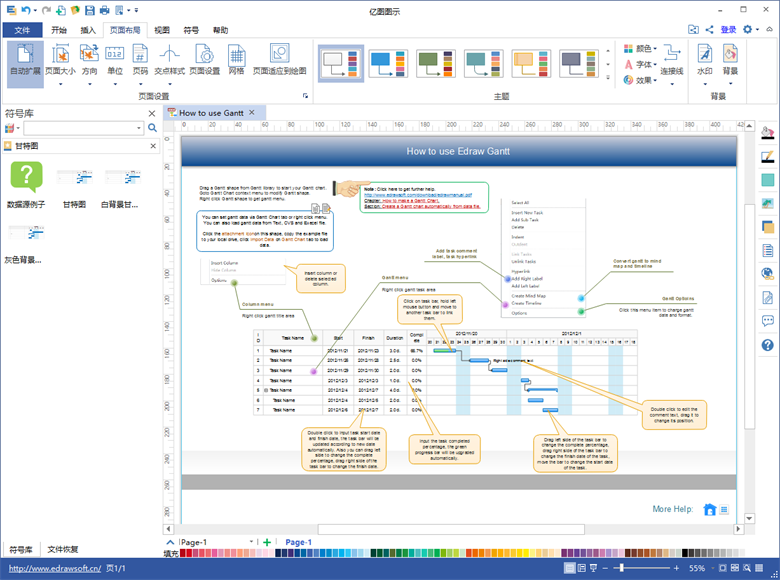Image resolution: width=780 pixels, height=580 pixels.
Task: Open the 文件 file menu
Action: 22,30
